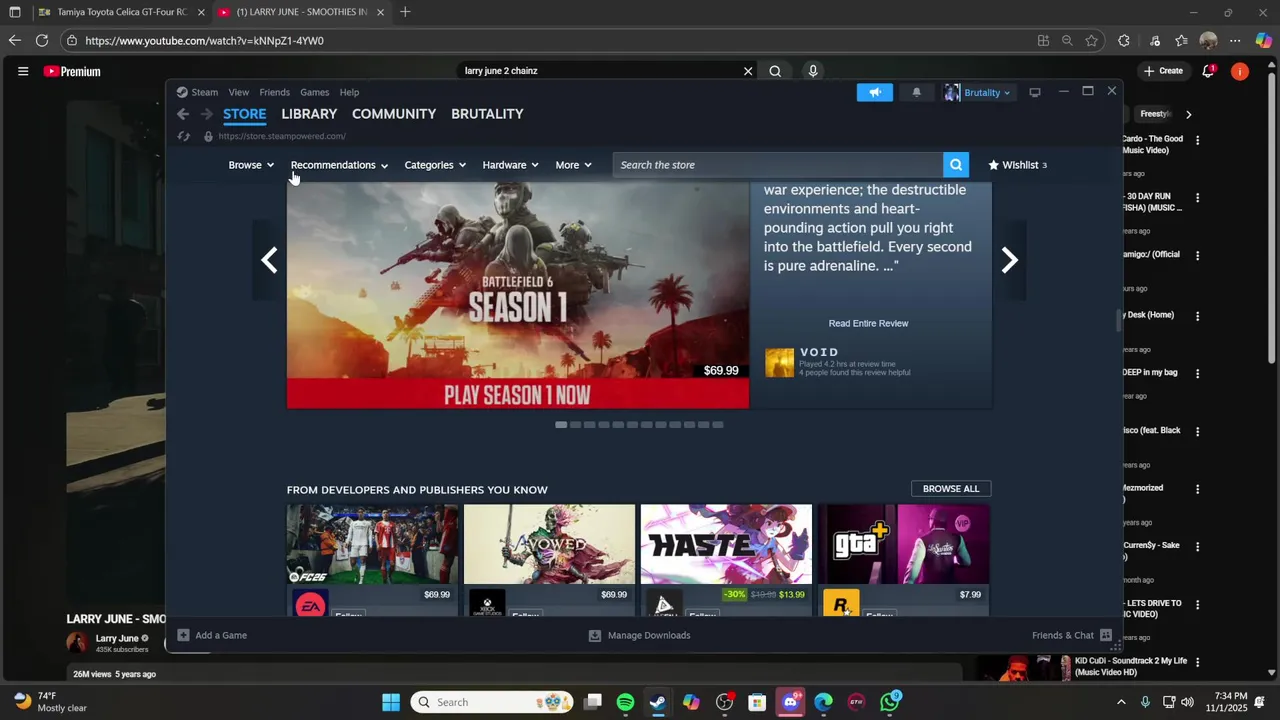Click the YouTube Create button

coord(1163,71)
